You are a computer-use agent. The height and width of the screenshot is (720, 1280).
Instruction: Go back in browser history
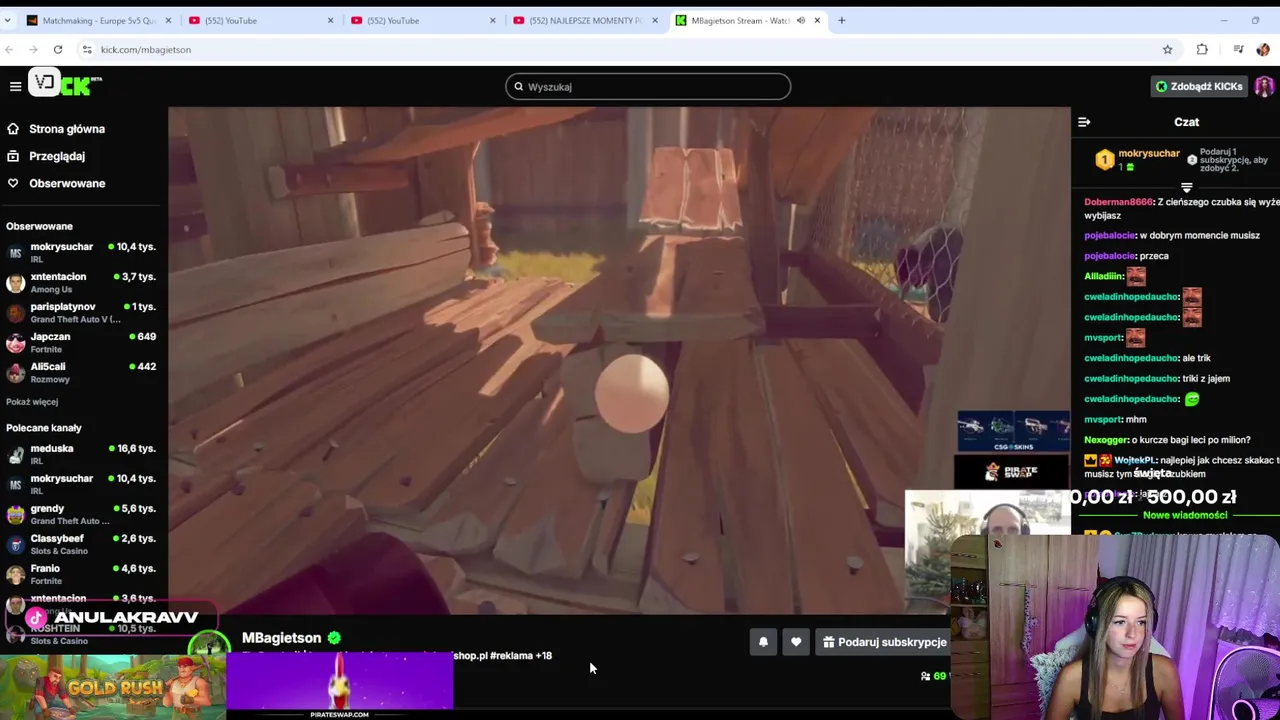click(x=10, y=49)
